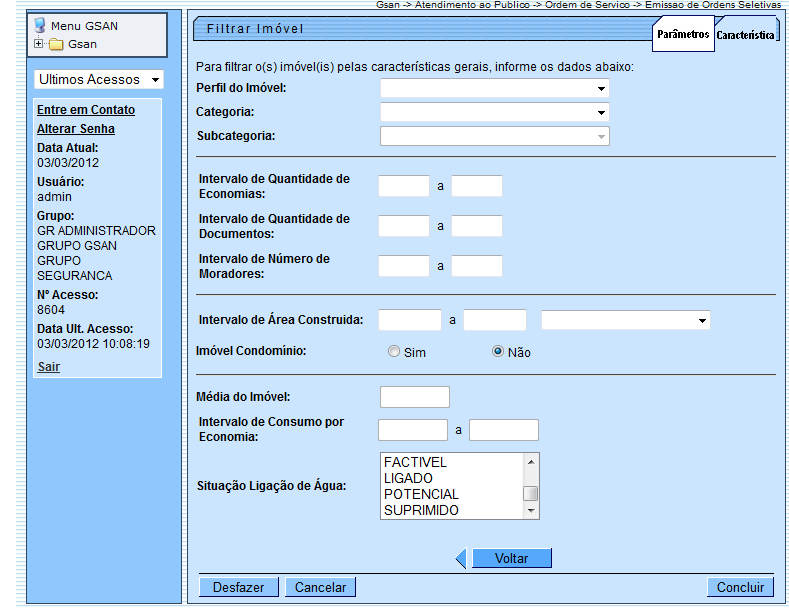Click the Voltar button

point(511,558)
